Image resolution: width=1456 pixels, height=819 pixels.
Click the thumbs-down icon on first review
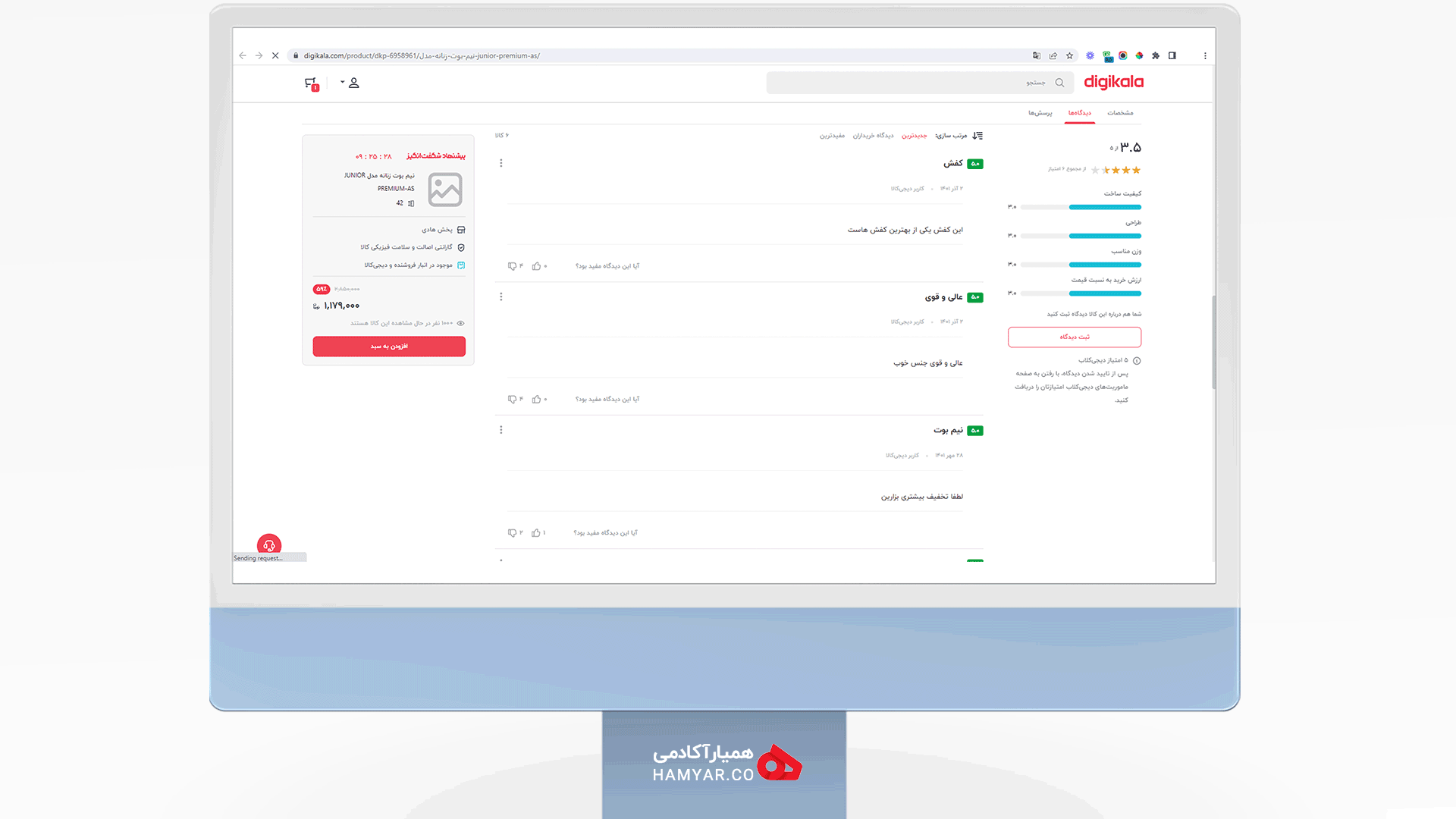(x=513, y=266)
